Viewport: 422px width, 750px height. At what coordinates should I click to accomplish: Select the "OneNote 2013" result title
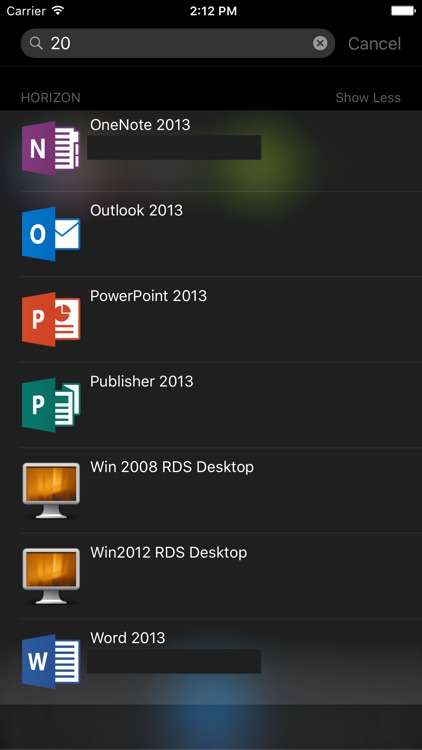(140, 125)
